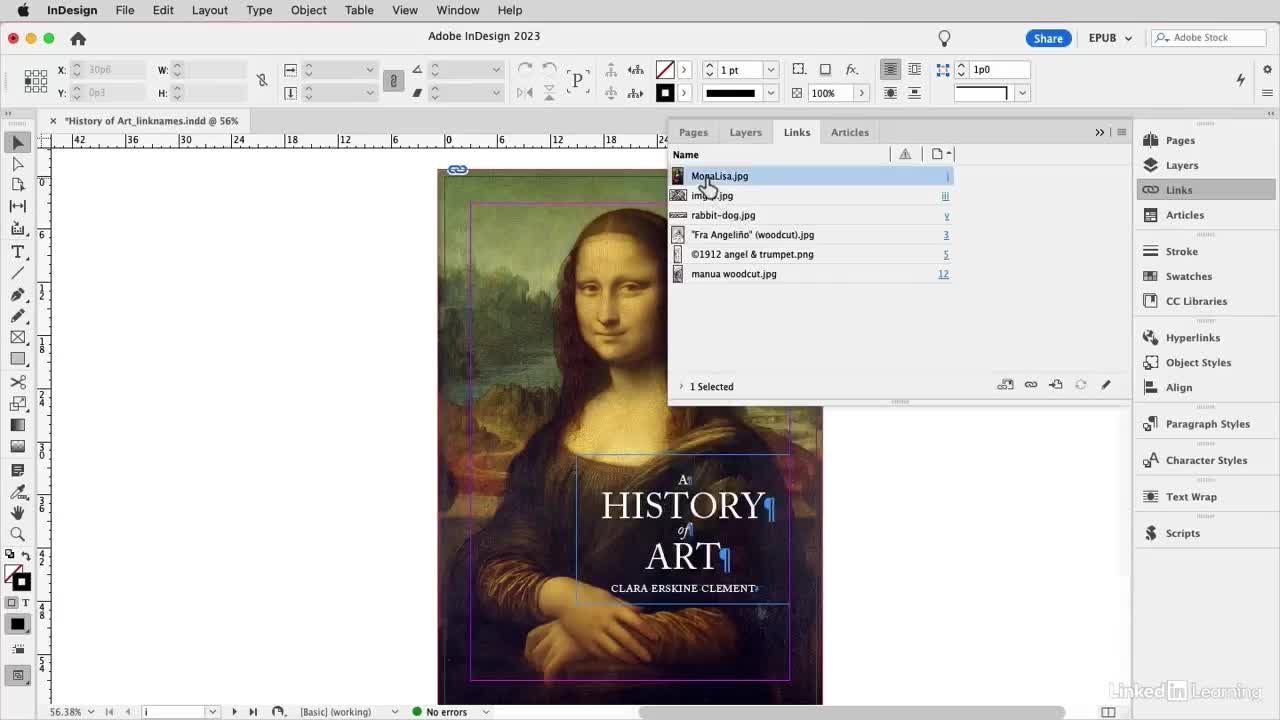The height and width of the screenshot is (720, 1280).
Task: Select the Pencil tool
Action: point(18,316)
